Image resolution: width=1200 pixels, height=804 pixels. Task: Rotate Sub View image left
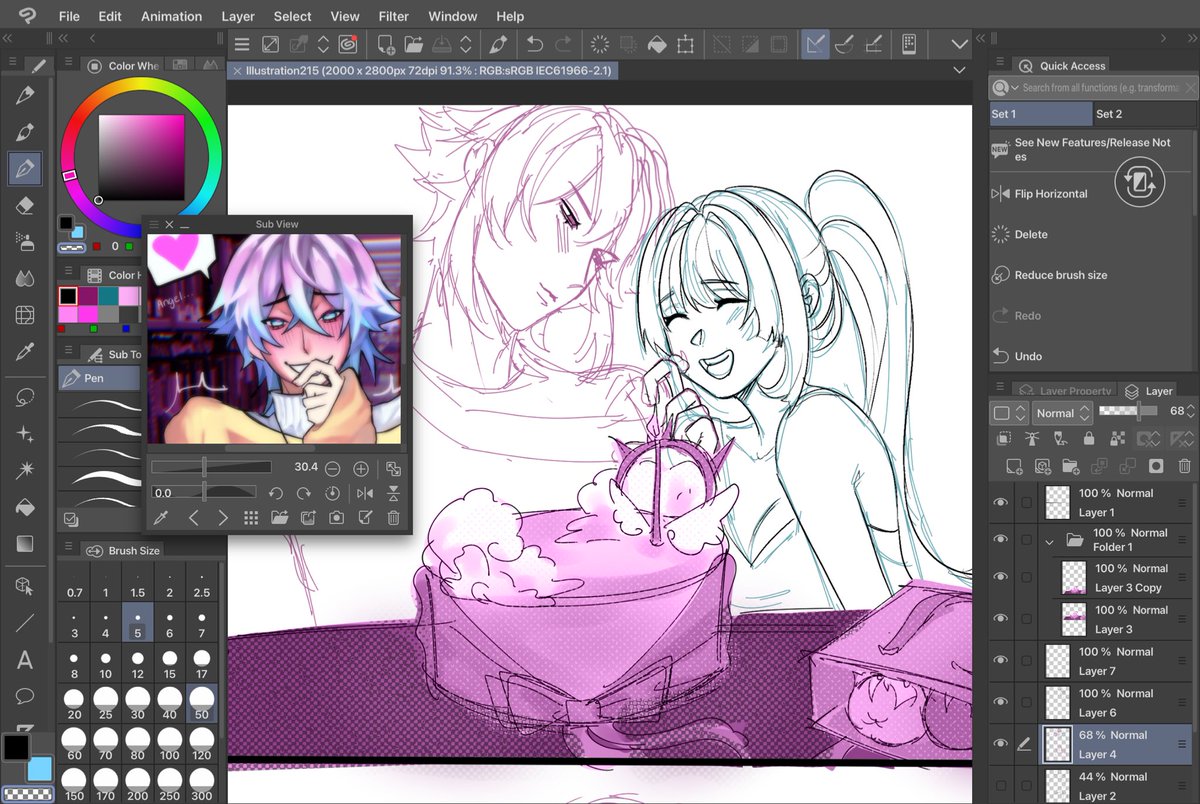click(276, 493)
